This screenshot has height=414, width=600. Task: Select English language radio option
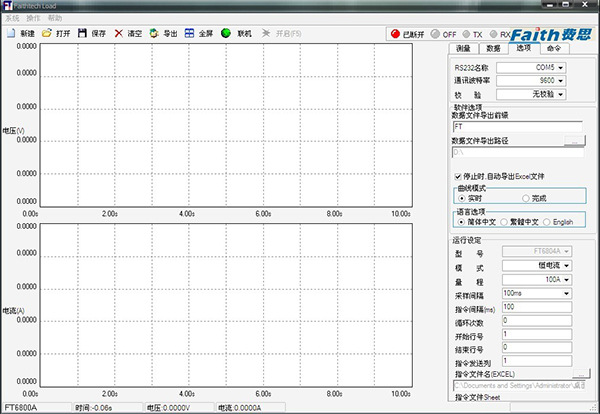(x=545, y=221)
